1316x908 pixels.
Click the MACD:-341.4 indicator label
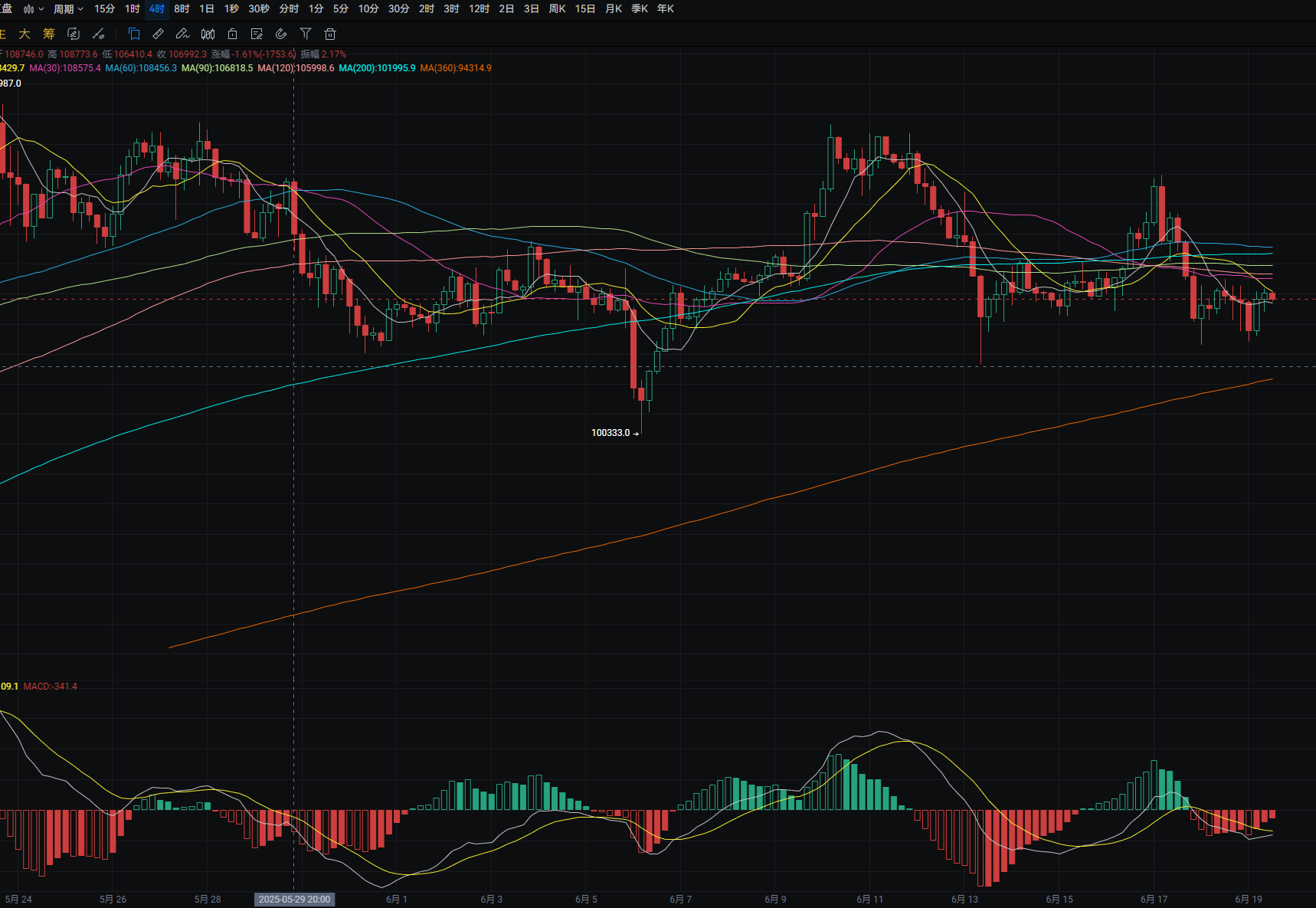(x=50, y=687)
